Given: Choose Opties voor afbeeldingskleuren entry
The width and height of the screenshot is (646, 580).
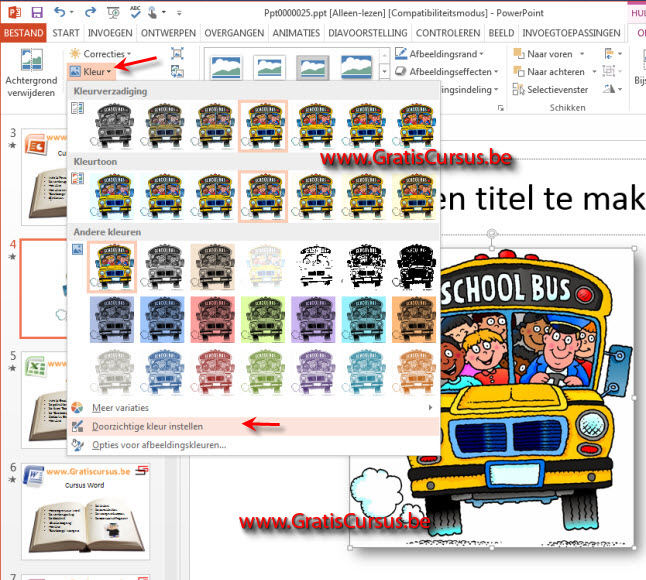Looking at the screenshot, I should (x=253, y=445).
